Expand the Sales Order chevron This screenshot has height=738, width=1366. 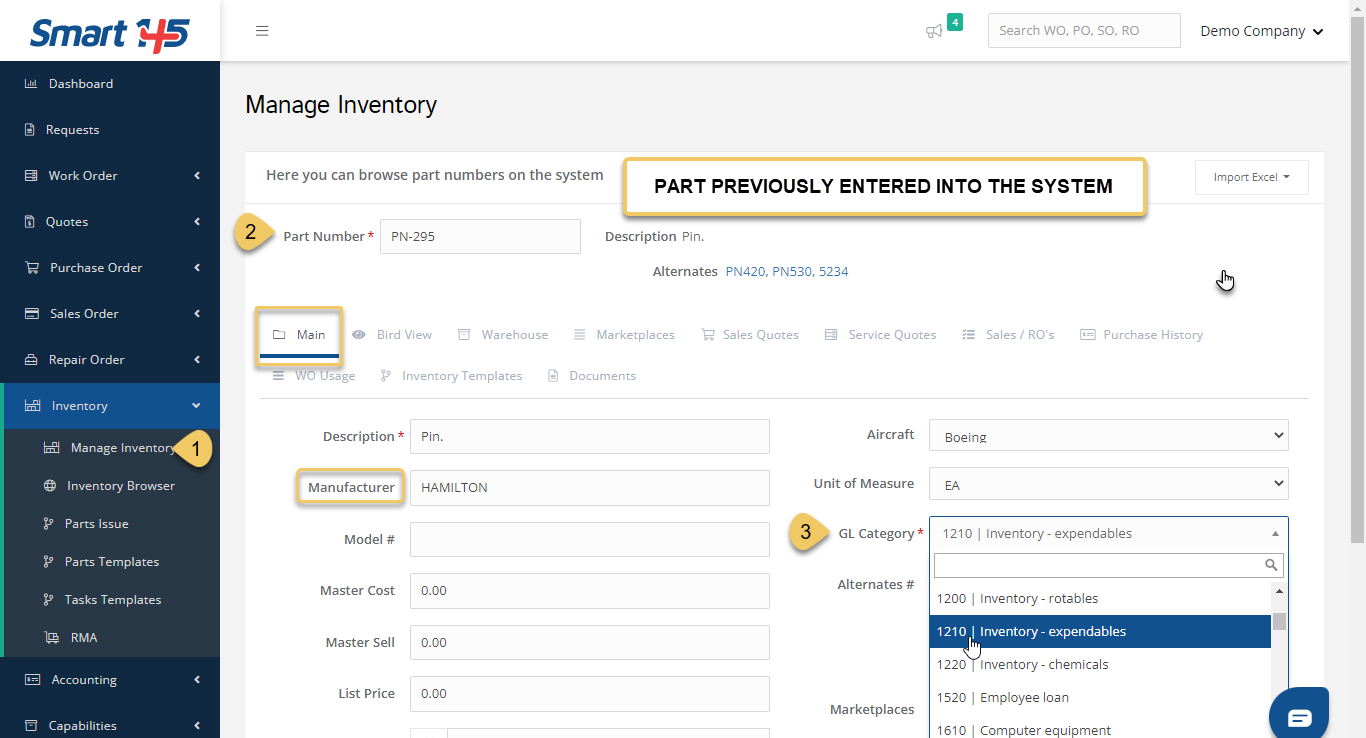pyautogui.click(x=197, y=314)
